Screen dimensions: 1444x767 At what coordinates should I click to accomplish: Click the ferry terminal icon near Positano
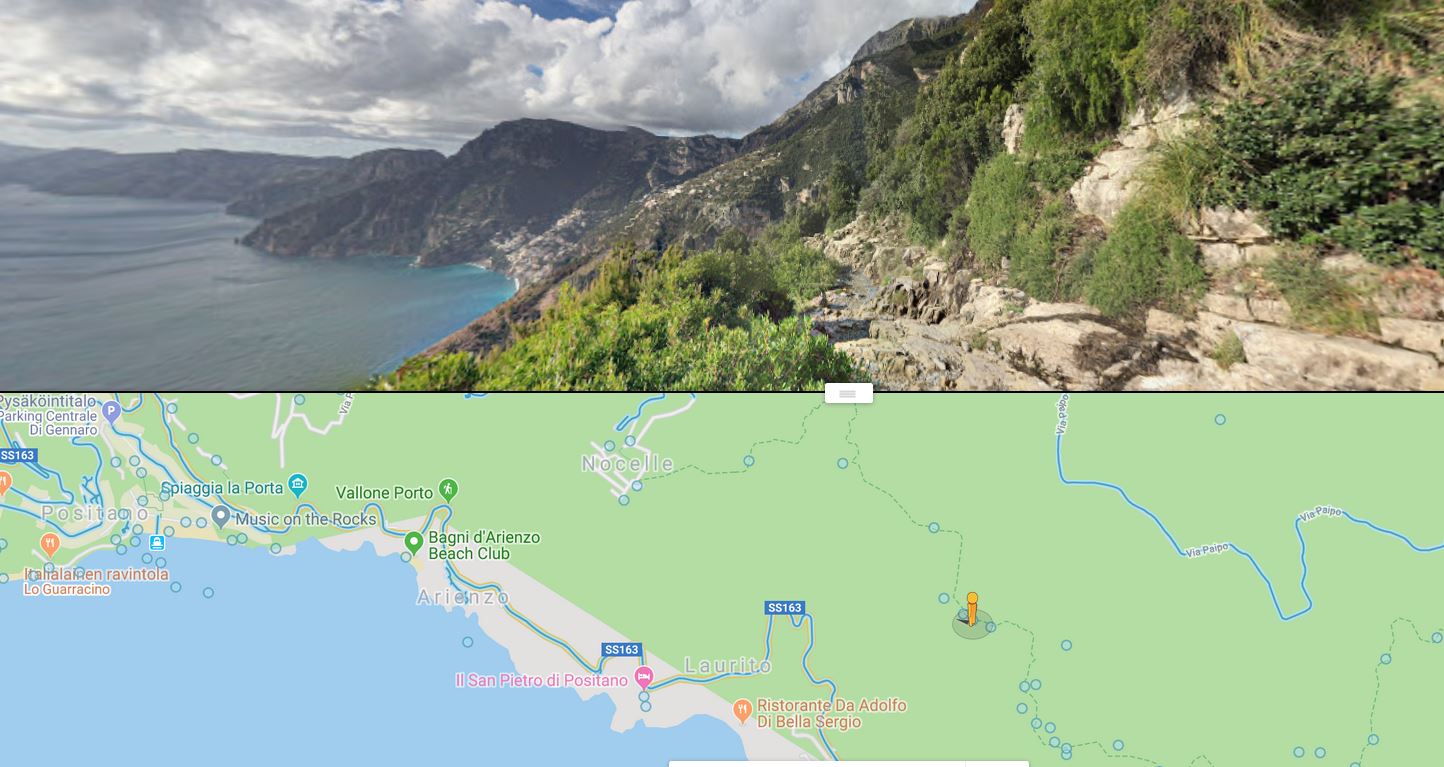[157, 542]
